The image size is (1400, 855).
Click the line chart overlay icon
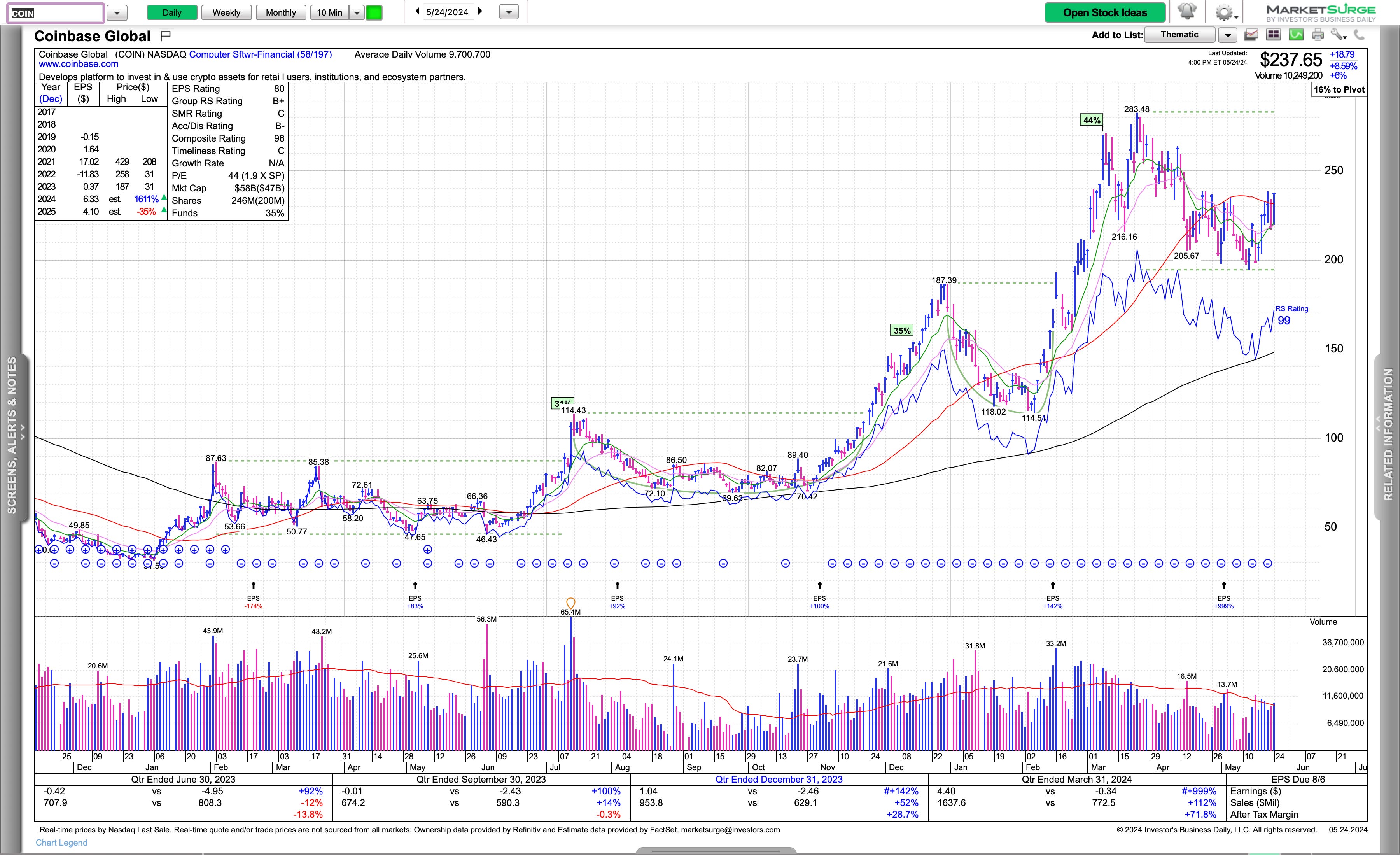tap(1251, 35)
